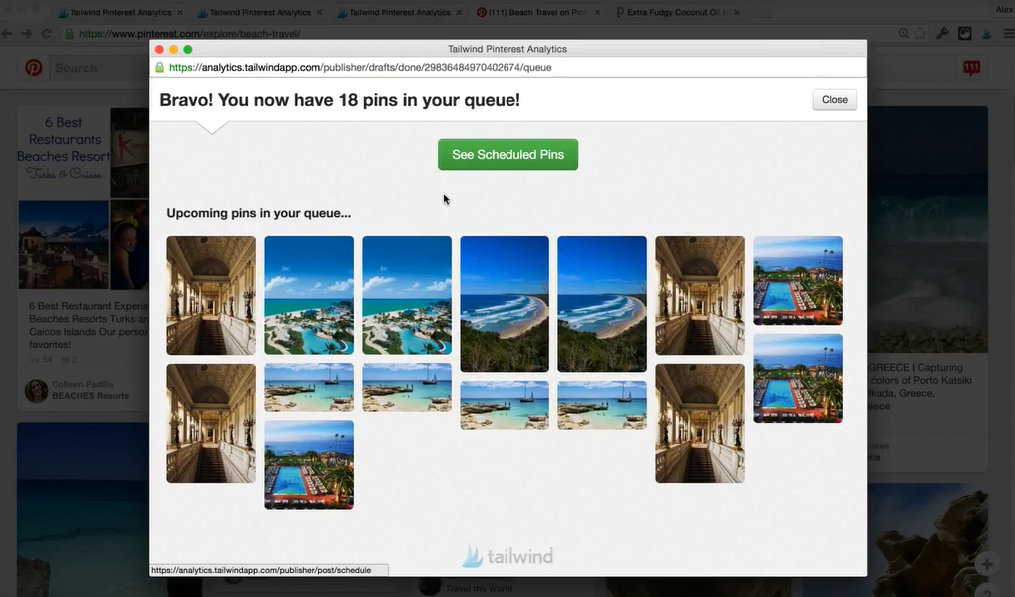This screenshot has width=1015, height=597.
Task: Click the square extension icon beside the key
Action: 965,34
